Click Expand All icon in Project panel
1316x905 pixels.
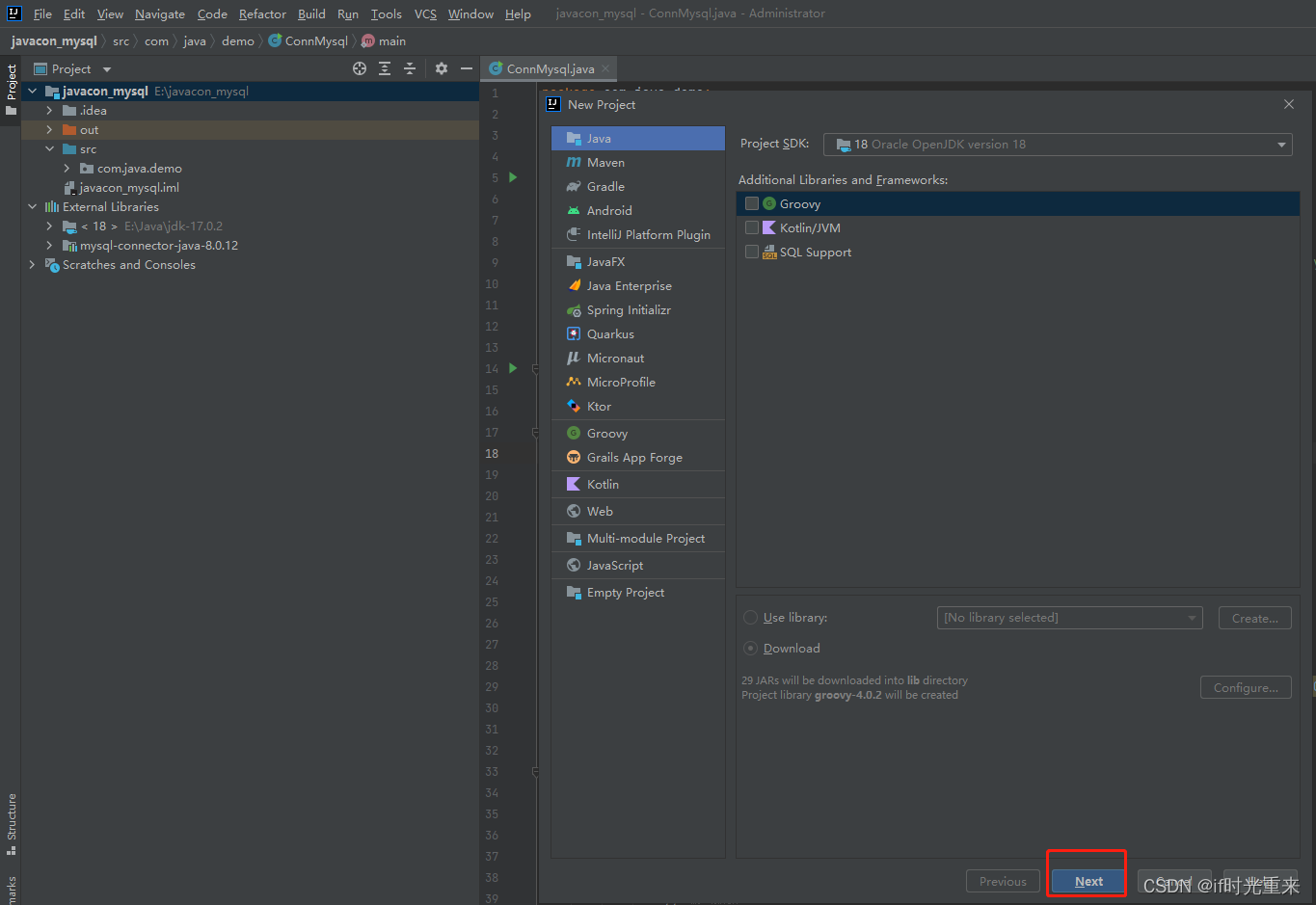click(385, 68)
